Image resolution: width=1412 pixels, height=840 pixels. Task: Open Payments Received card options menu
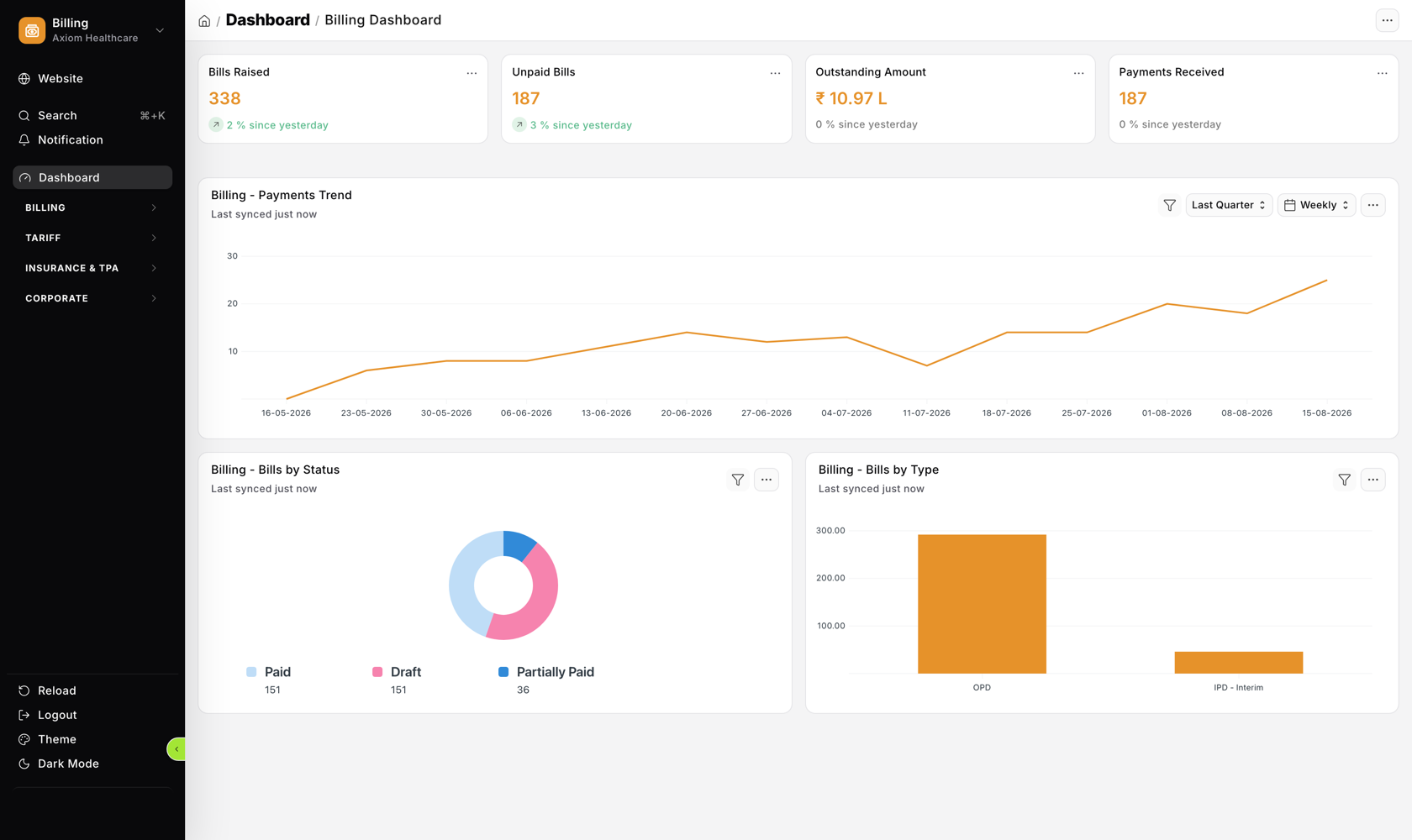coord(1382,73)
